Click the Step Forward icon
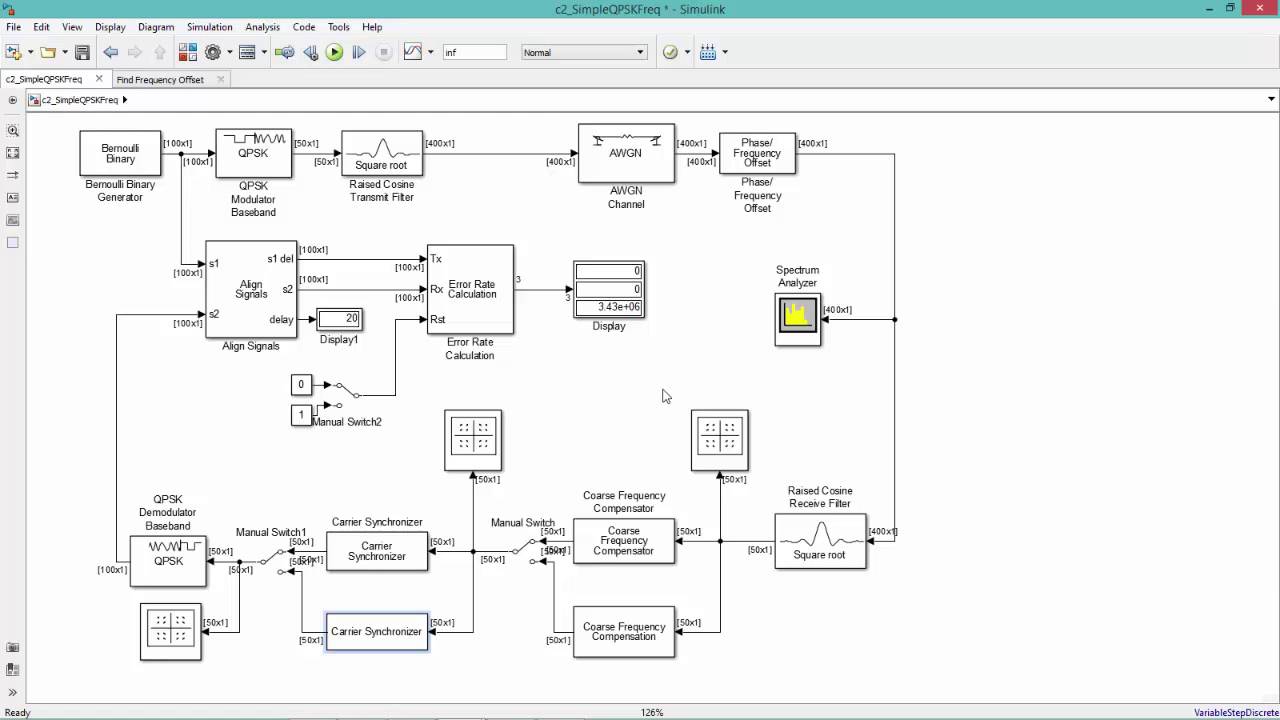The height and width of the screenshot is (720, 1280). click(359, 52)
